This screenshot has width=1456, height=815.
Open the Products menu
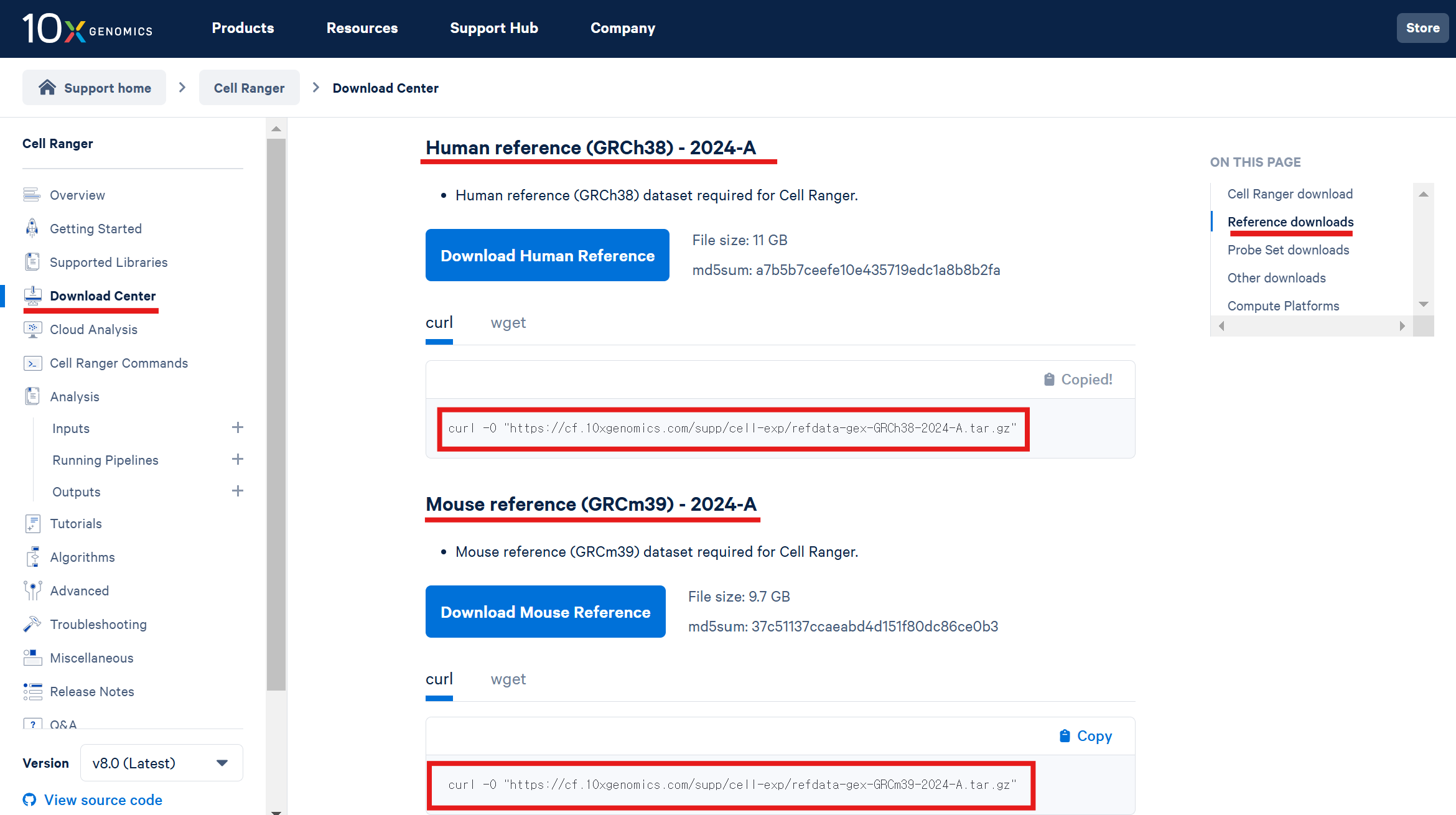coord(243,28)
